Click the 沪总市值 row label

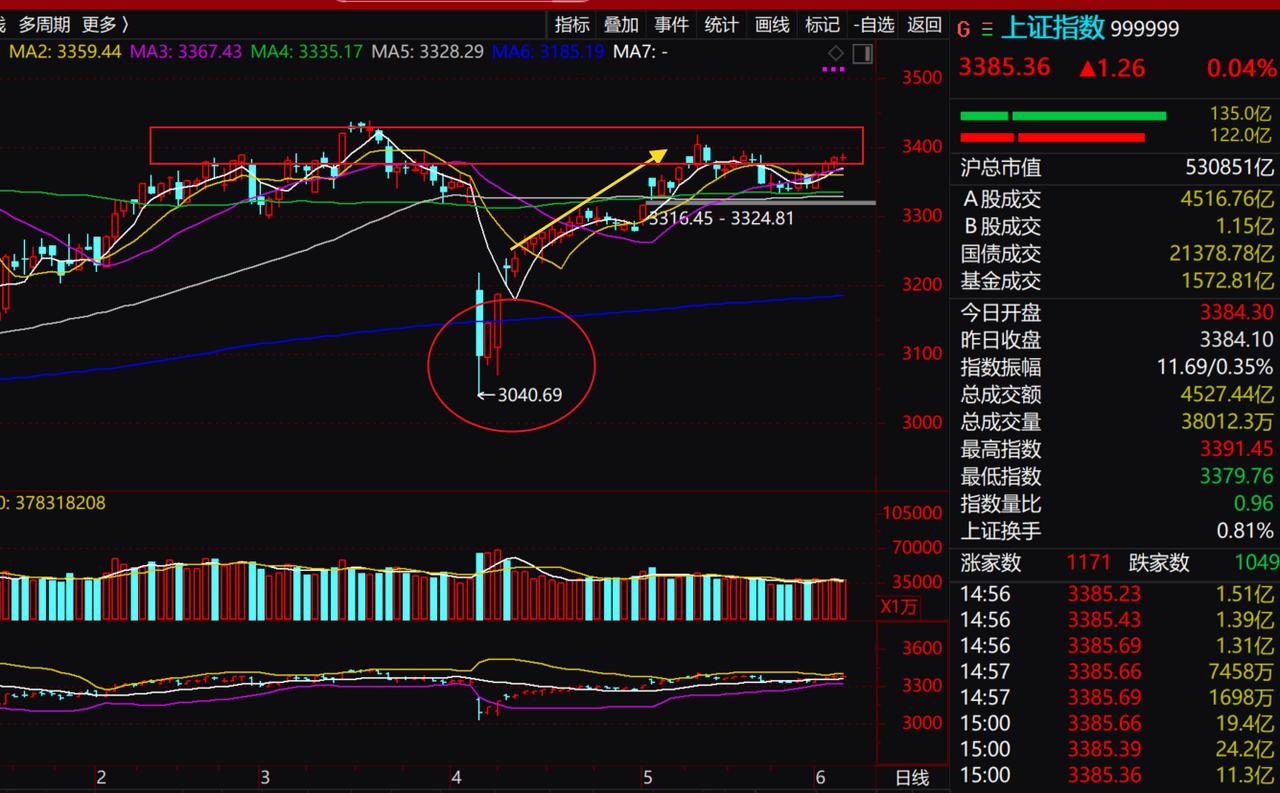(x=1001, y=168)
